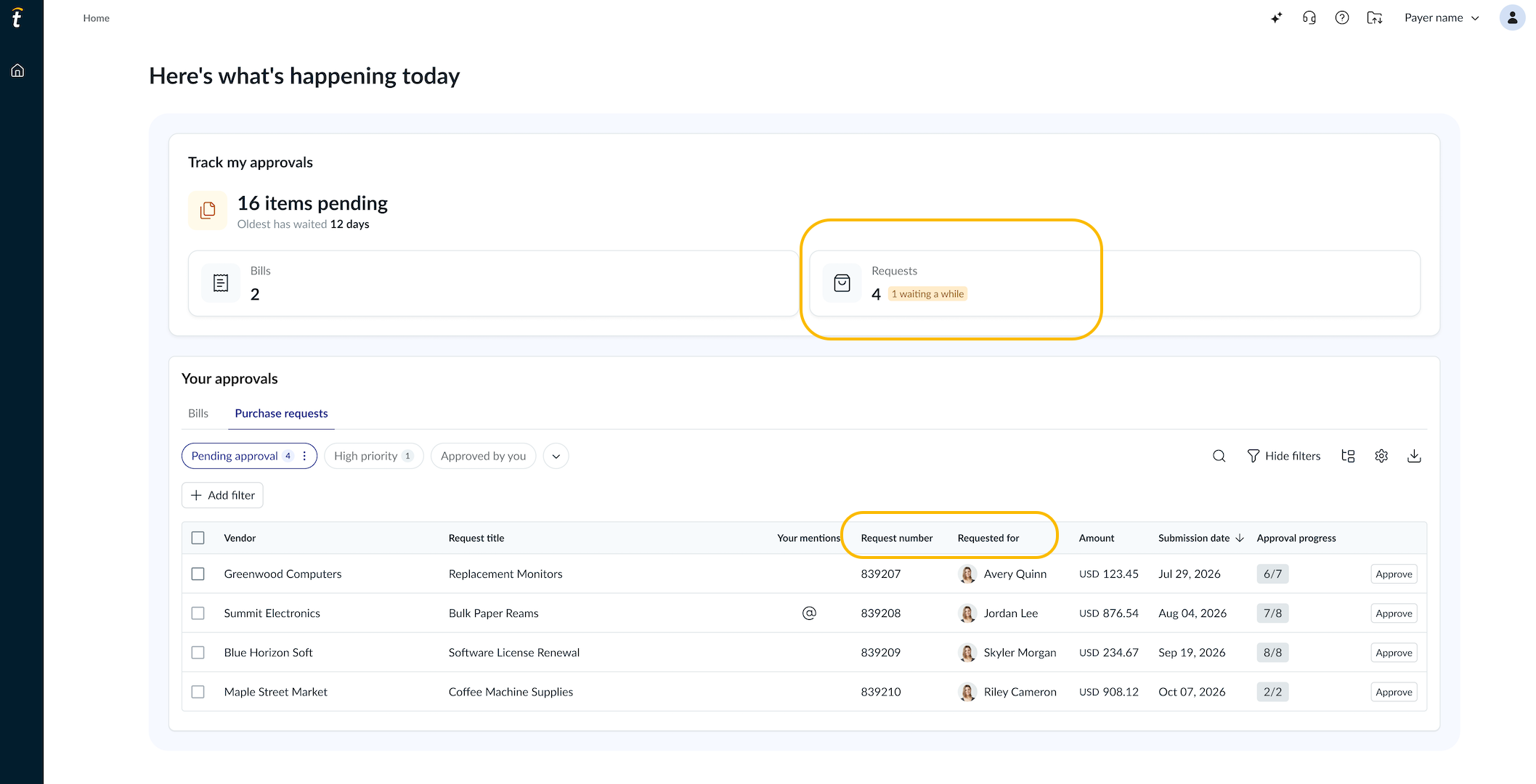The width and height of the screenshot is (1536, 784).
Task: Switch to the Bills tab
Action: 198,413
